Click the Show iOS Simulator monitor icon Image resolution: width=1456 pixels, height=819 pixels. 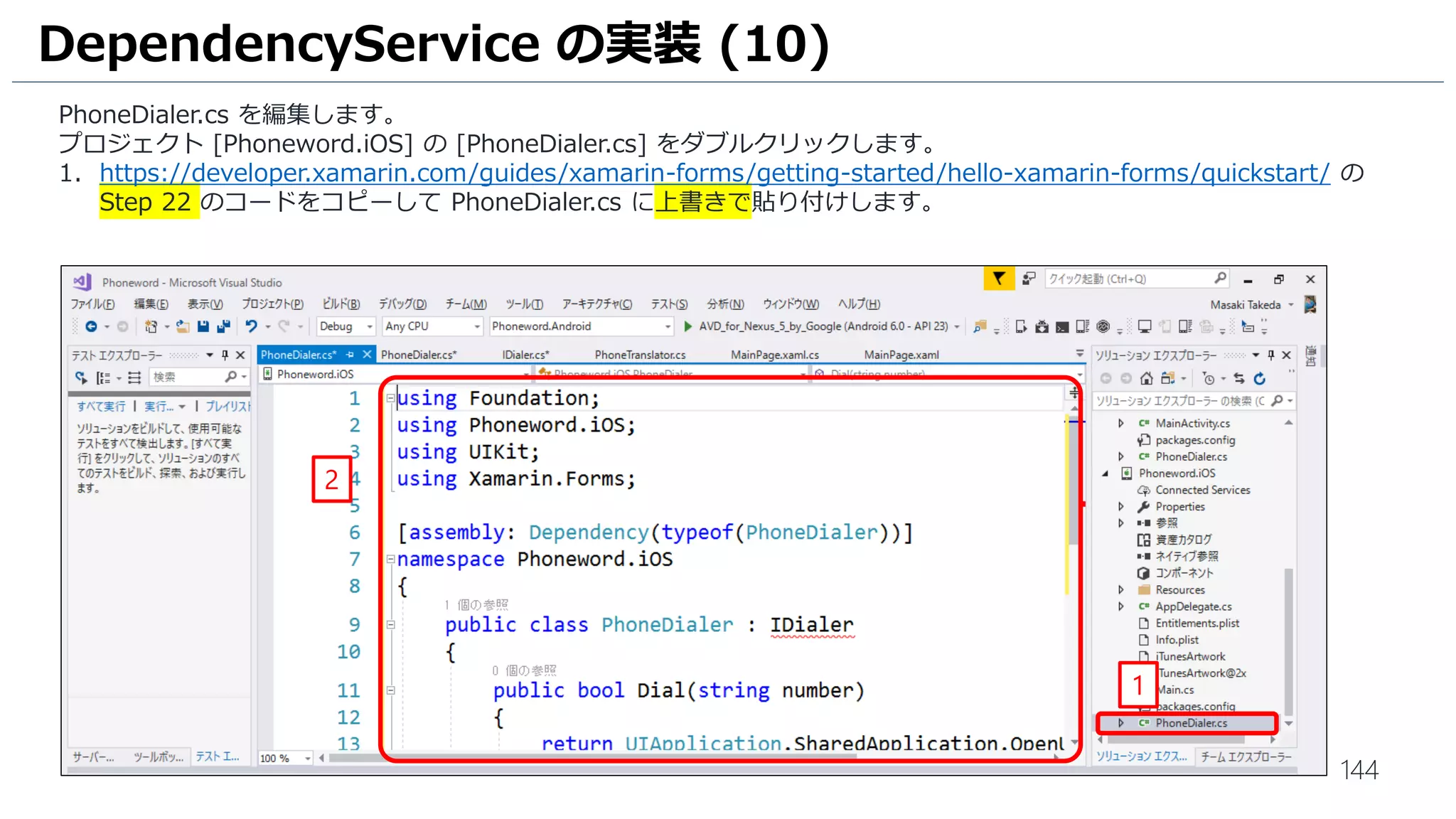click(x=1145, y=326)
